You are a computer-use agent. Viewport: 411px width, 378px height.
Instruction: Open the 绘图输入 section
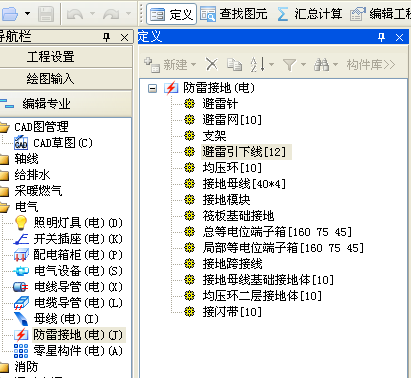(x=66, y=79)
